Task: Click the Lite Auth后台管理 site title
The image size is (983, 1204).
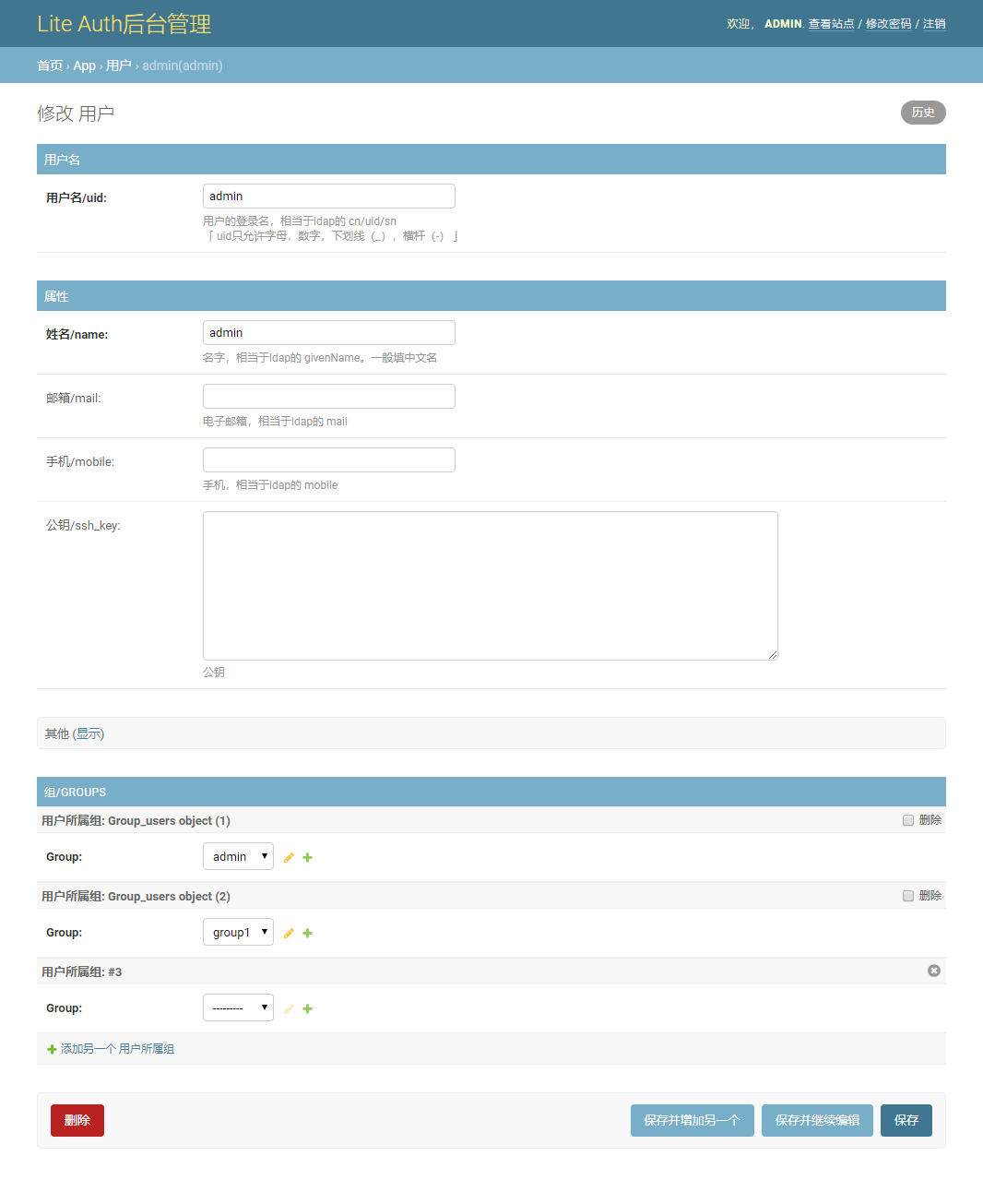Action: 124,24
